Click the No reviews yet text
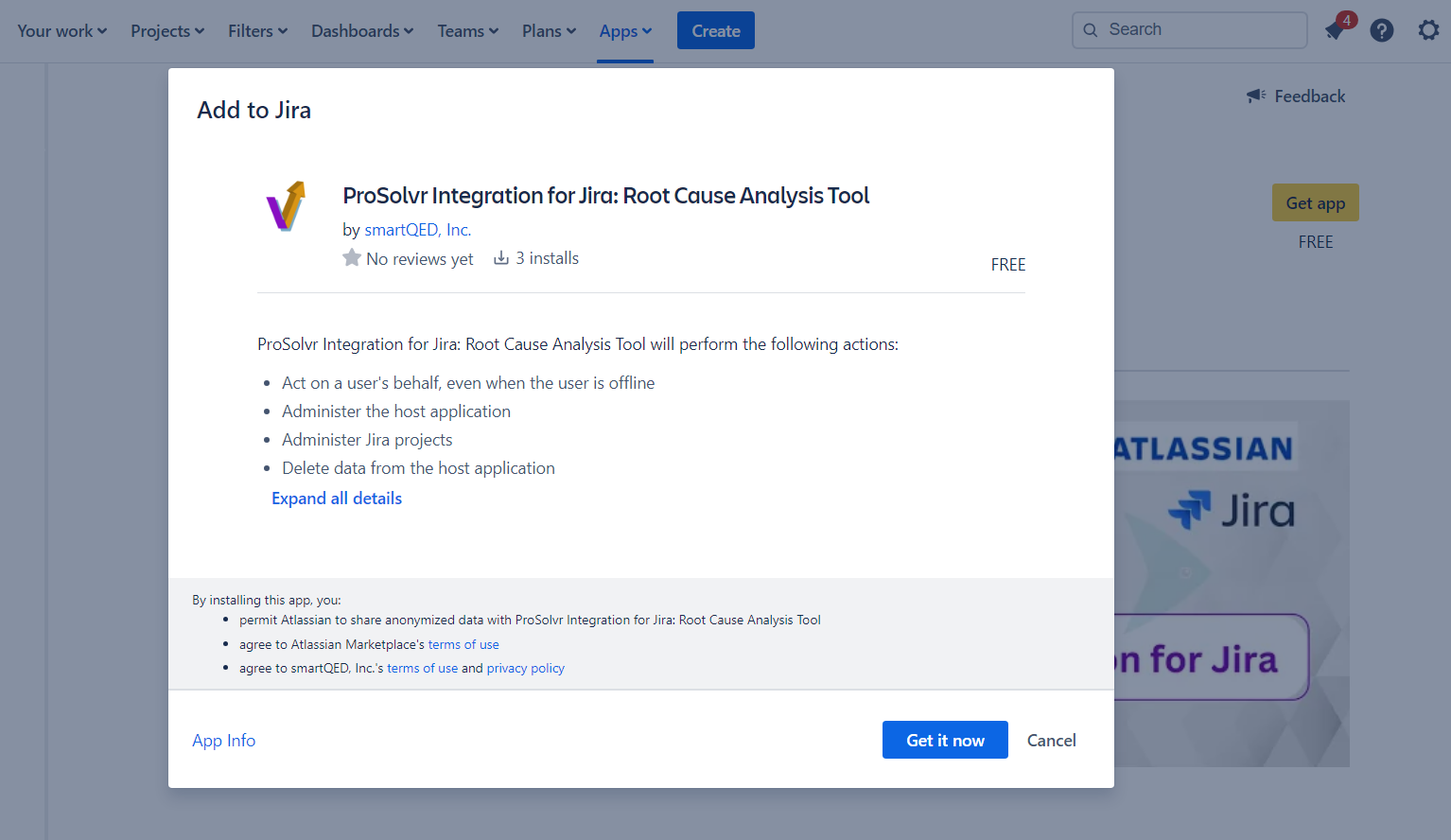The image size is (1451, 840). 420,259
